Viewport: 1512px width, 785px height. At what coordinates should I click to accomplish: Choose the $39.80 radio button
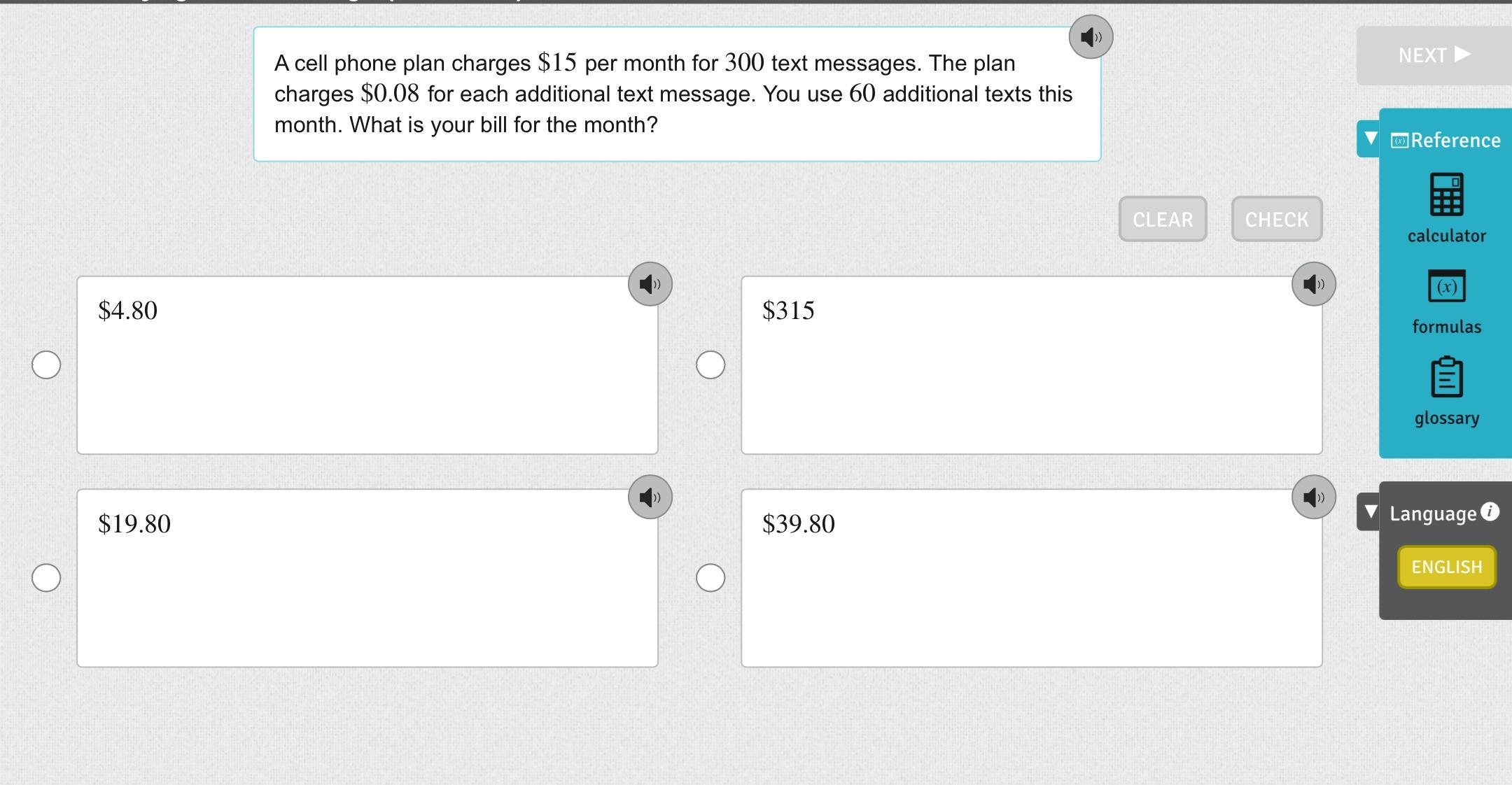pos(710,578)
